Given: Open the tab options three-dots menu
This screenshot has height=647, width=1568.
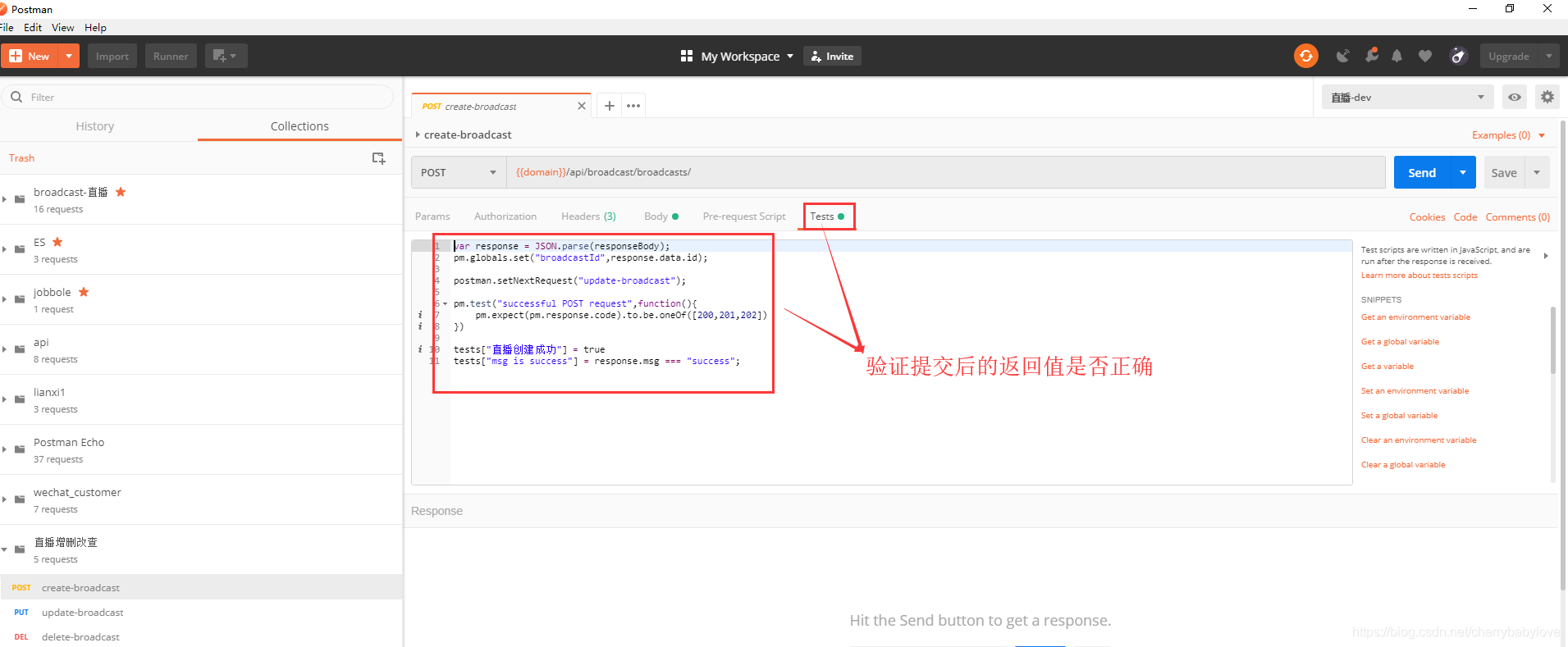Looking at the screenshot, I should 633,106.
